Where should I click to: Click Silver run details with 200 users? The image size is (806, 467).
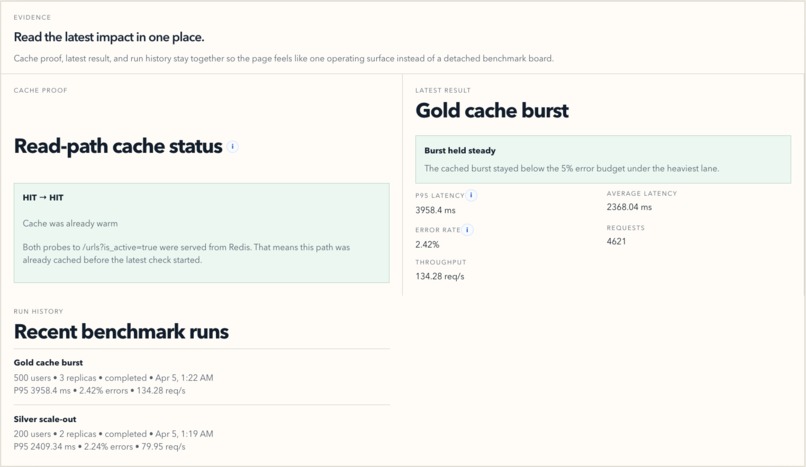(113, 440)
